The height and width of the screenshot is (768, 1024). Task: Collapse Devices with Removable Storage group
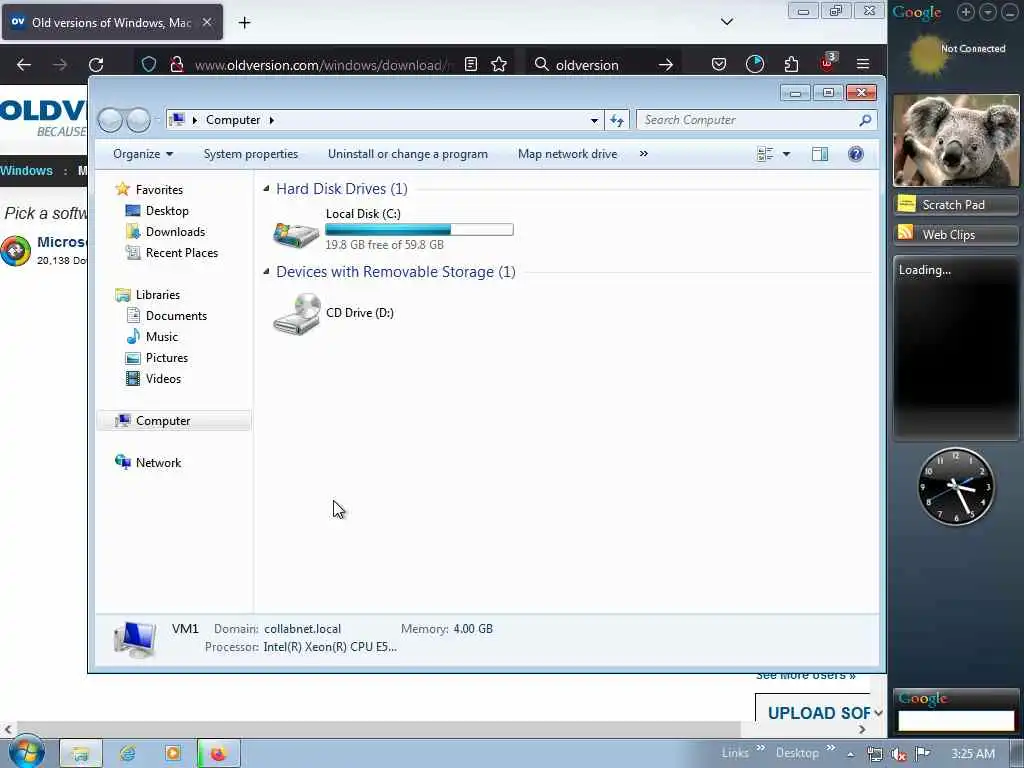pyautogui.click(x=266, y=272)
